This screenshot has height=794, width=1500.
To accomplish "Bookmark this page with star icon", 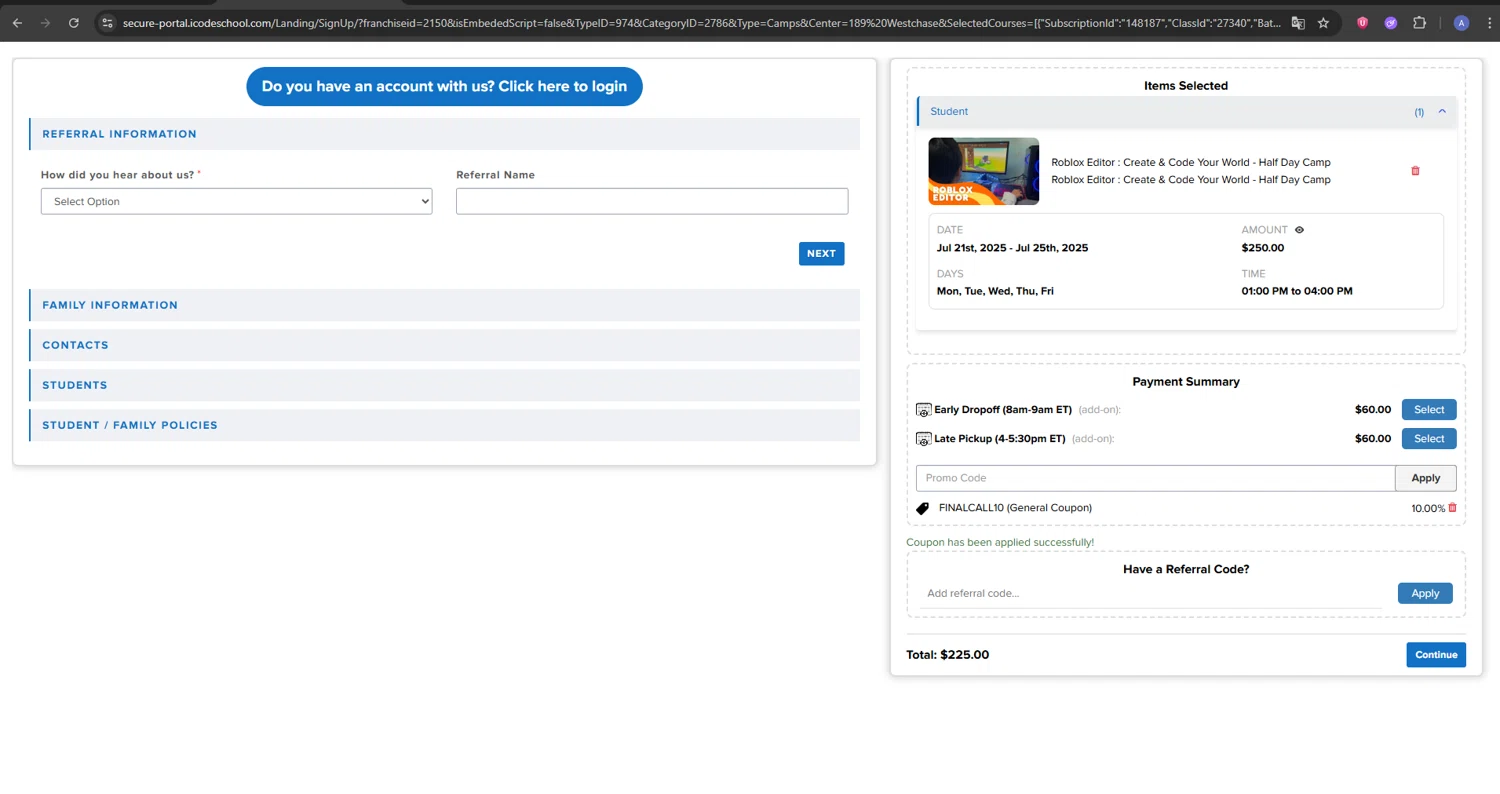I will tap(1324, 22).
